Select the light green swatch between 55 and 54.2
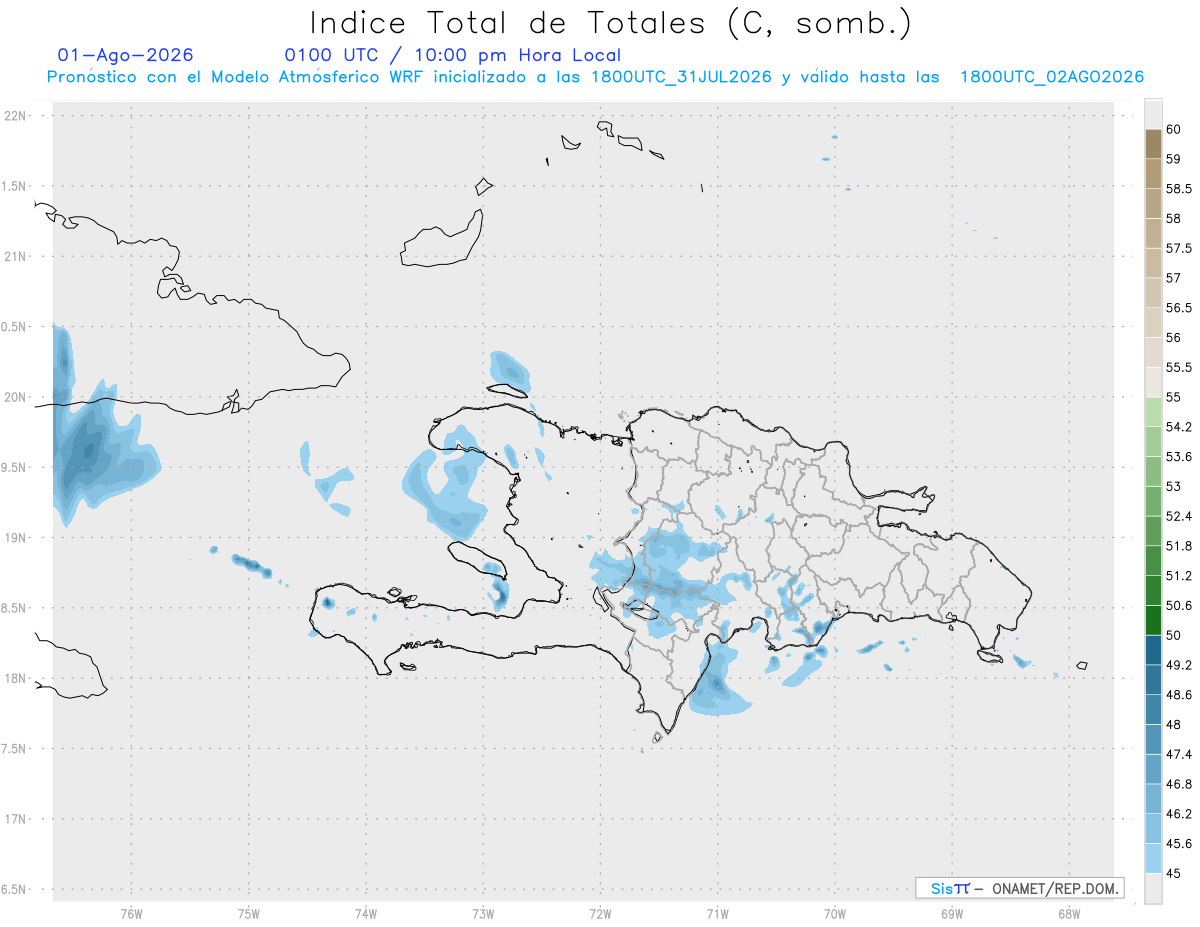 [x=1153, y=412]
